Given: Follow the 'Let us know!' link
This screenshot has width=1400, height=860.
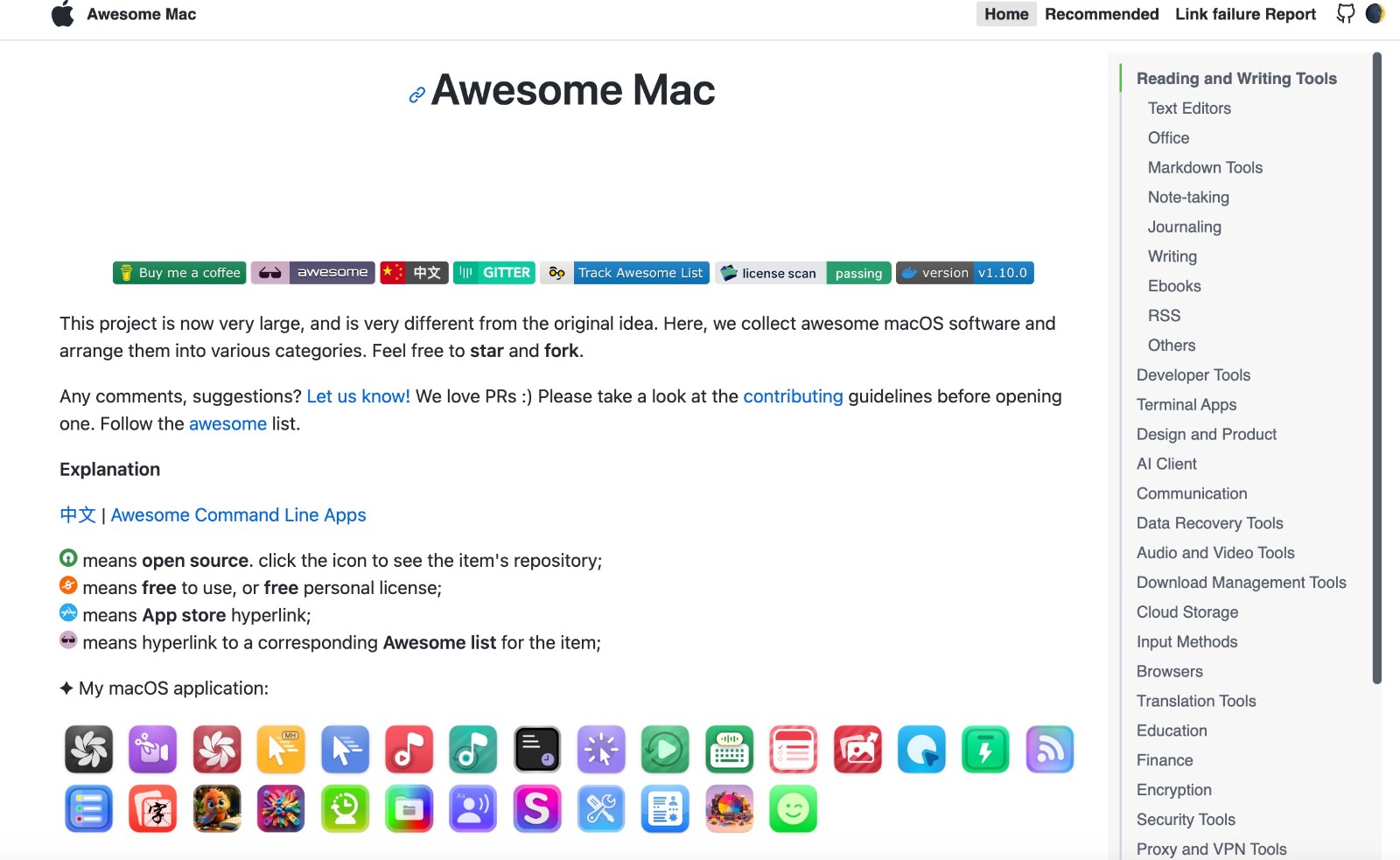Looking at the screenshot, I should coord(358,396).
